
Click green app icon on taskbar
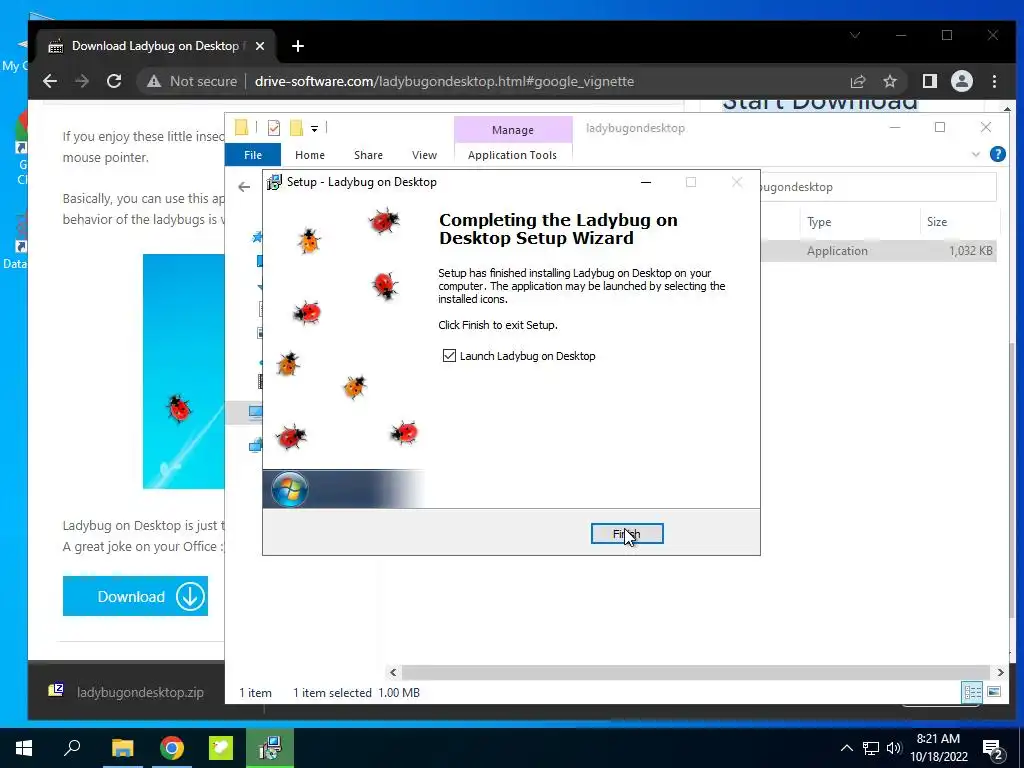tap(221, 748)
